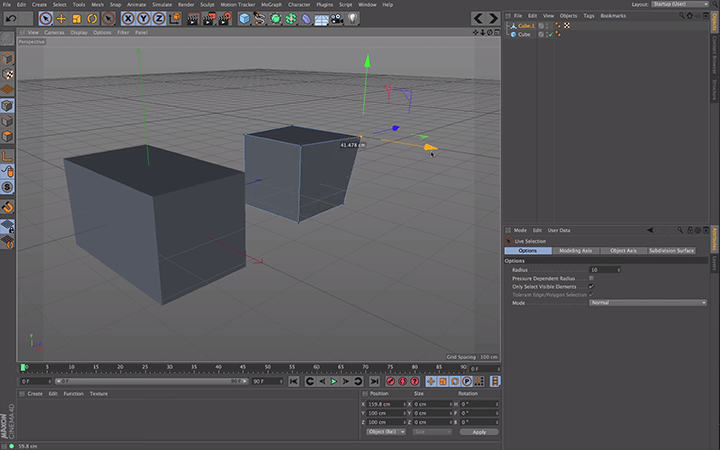Switch to Points mode
Image resolution: width=720 pixels, height=450 pixels.
point(7,106)
